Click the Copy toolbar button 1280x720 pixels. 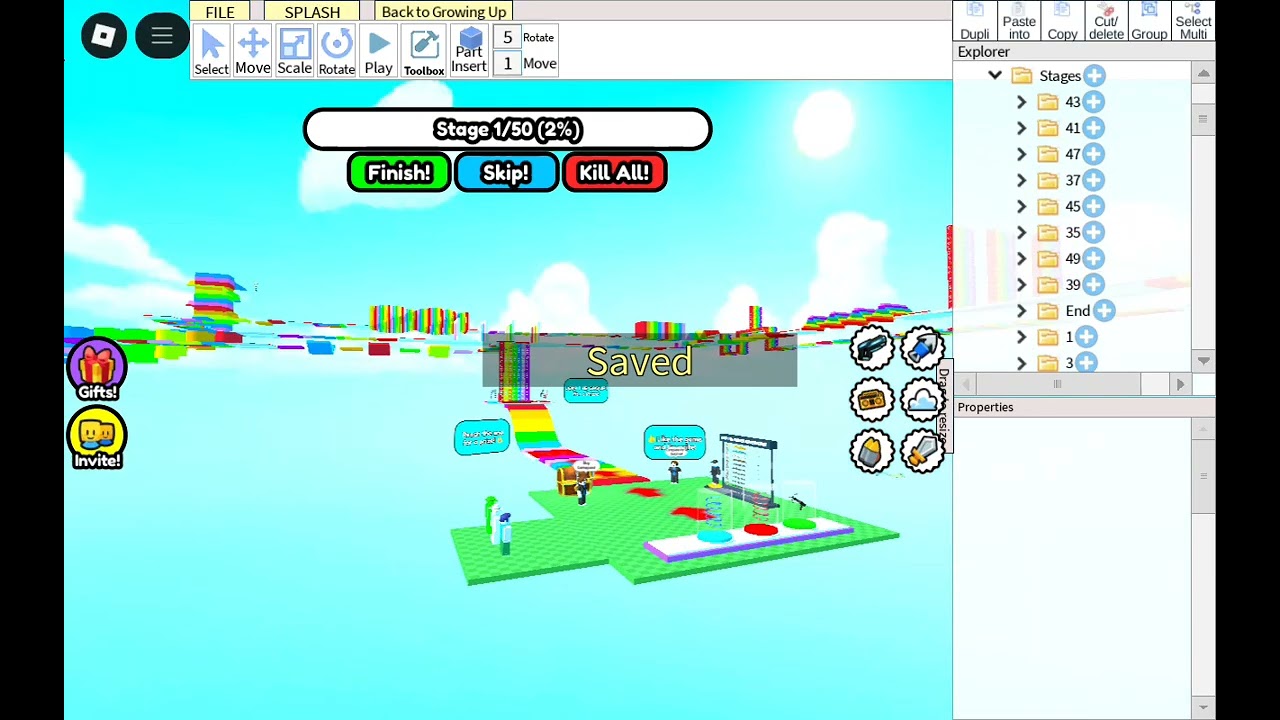tap(1062, 22)
